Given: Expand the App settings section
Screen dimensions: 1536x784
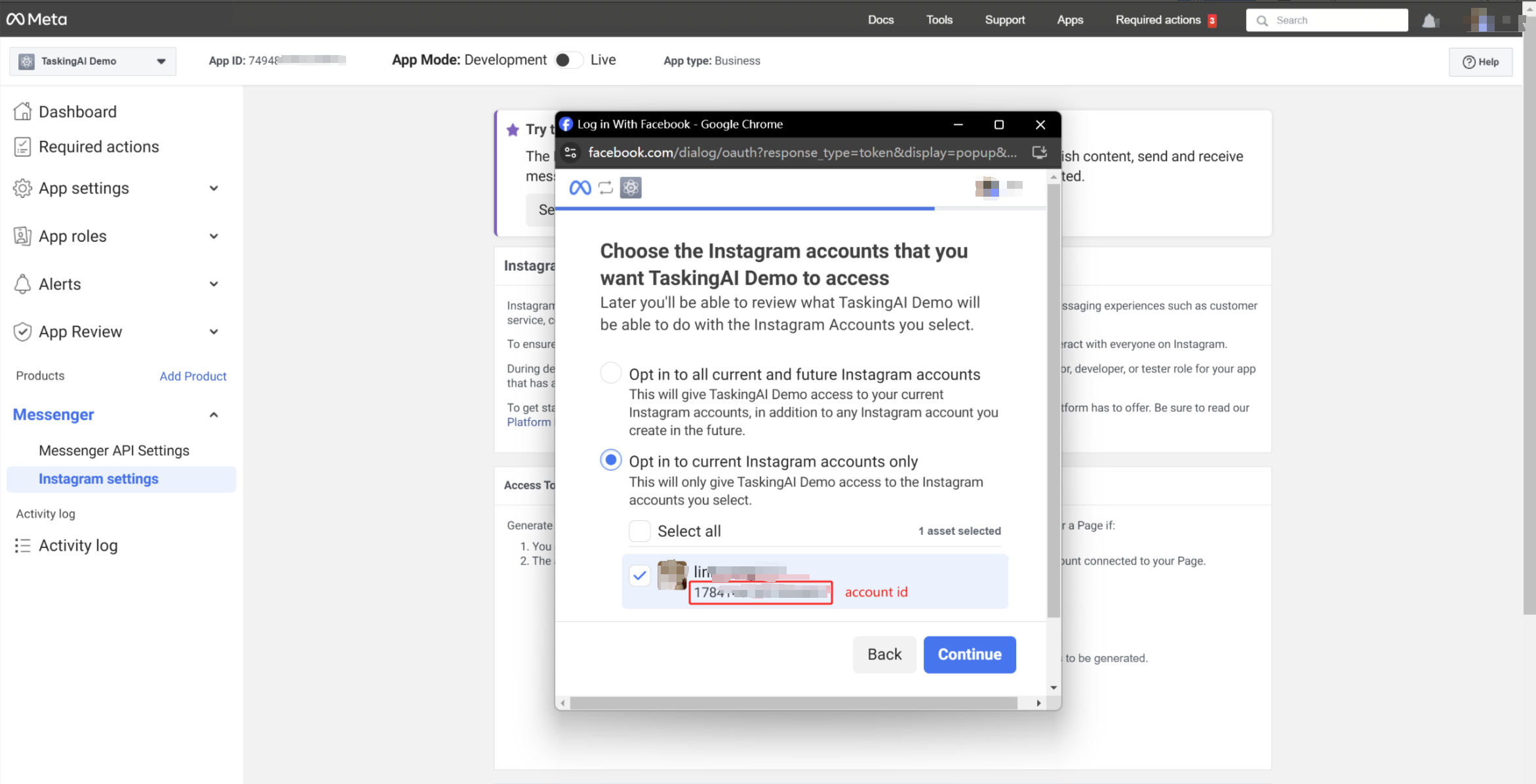Looking at the screenshot, I should (x=214, y=188).
